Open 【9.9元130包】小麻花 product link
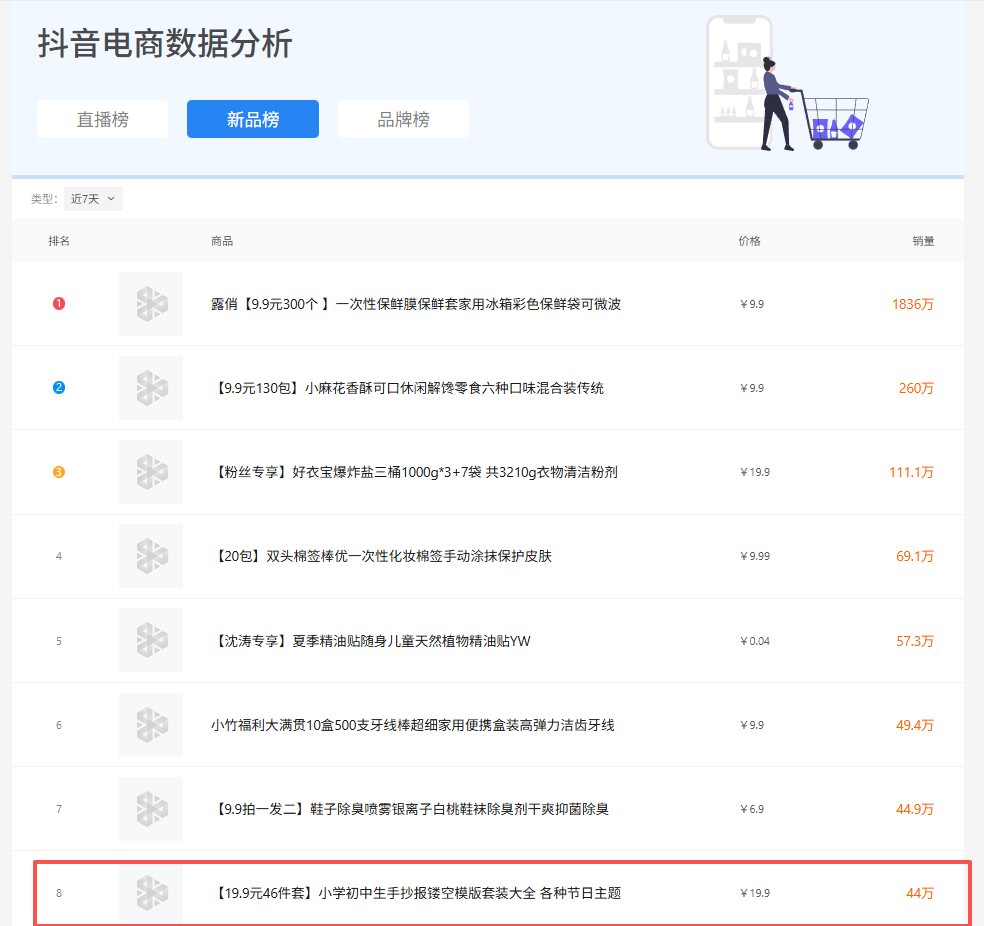This screenshot has width=984, height=926. (x=408, y=388)
